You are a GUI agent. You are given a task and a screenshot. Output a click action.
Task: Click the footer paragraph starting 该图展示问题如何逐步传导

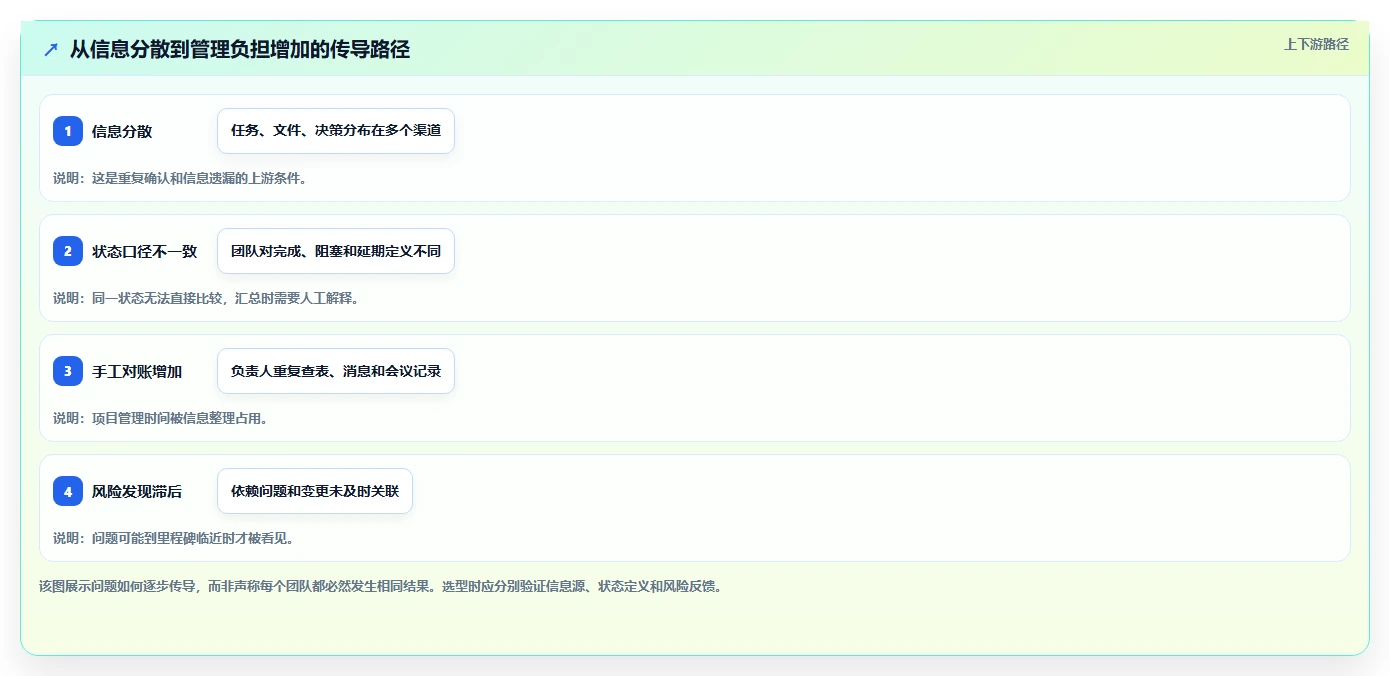pyautogui.click(x=381, y=586)
